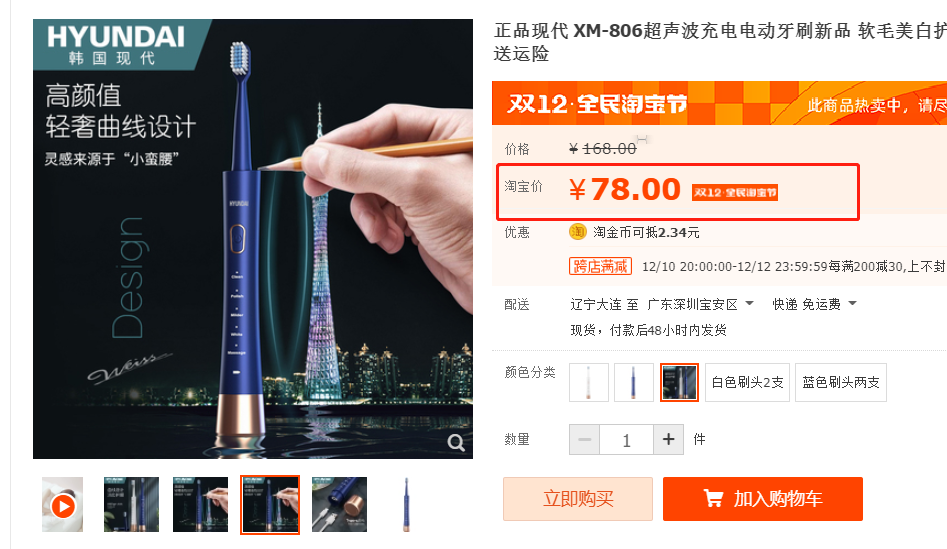Image resolution: width=947 pixels, height=549 pixels.
Task: Click the quantity input field
Action: click(626, 439)
